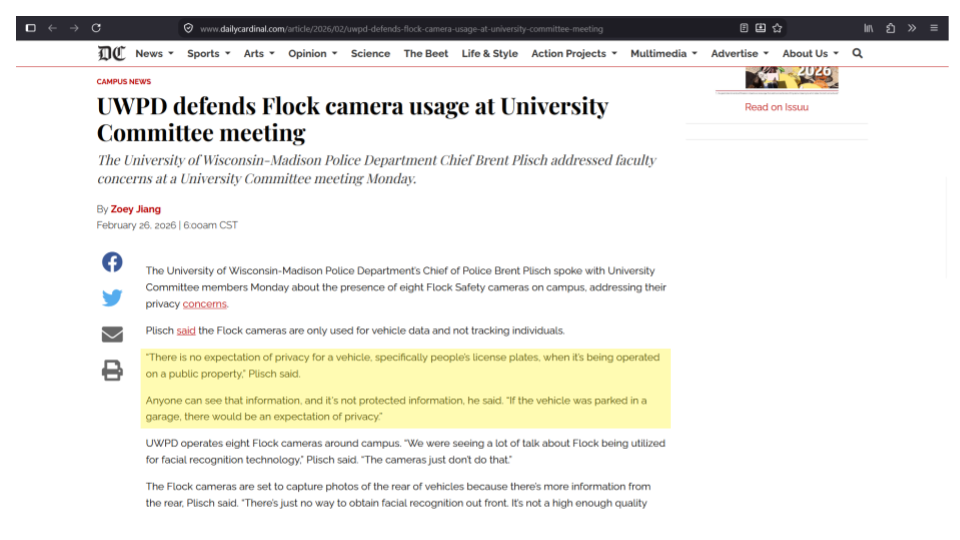Open the Life & Style section

[490, 54]
